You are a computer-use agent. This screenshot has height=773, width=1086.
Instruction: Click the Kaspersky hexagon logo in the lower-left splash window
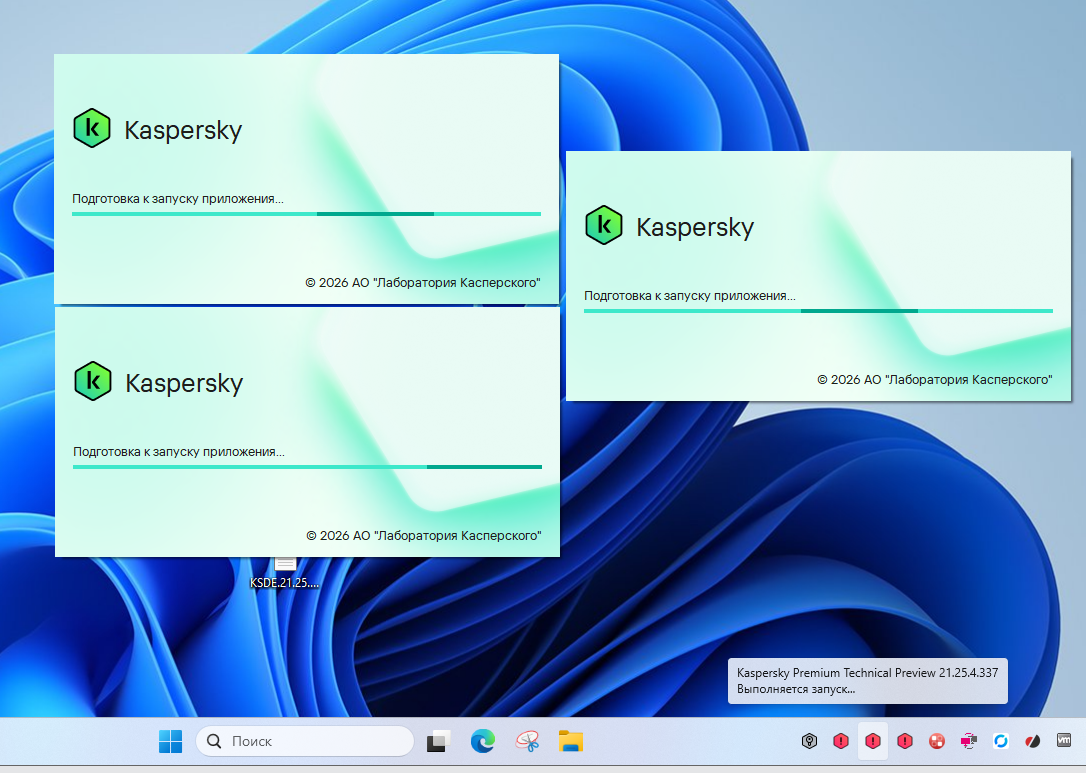coord(93,381)
